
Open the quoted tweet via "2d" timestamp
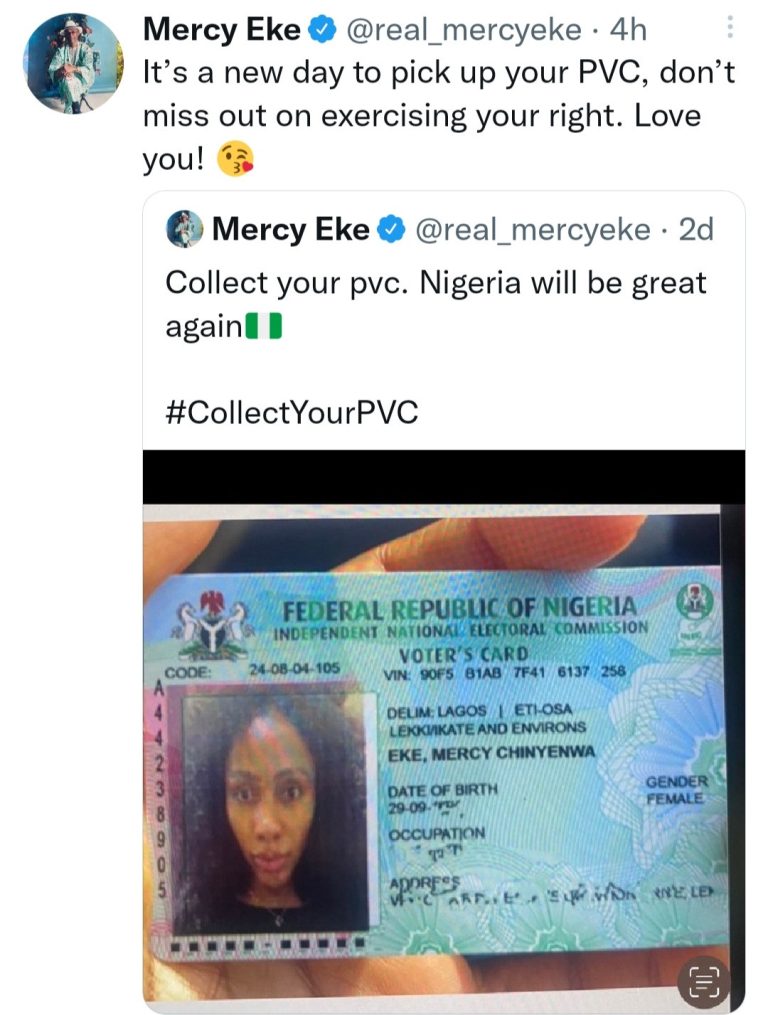point(696,230)
